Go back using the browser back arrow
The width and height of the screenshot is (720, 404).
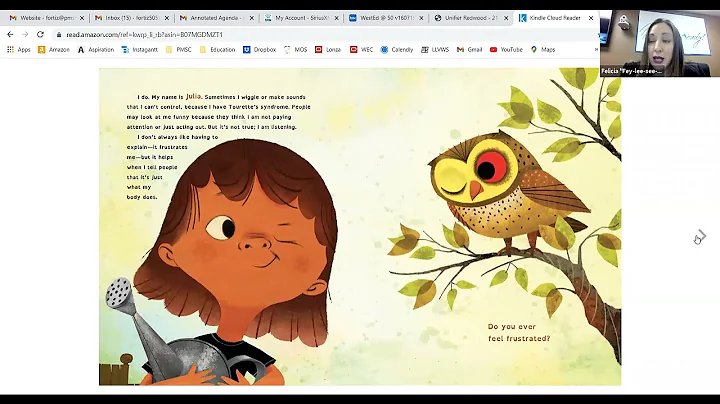point(10,34)
